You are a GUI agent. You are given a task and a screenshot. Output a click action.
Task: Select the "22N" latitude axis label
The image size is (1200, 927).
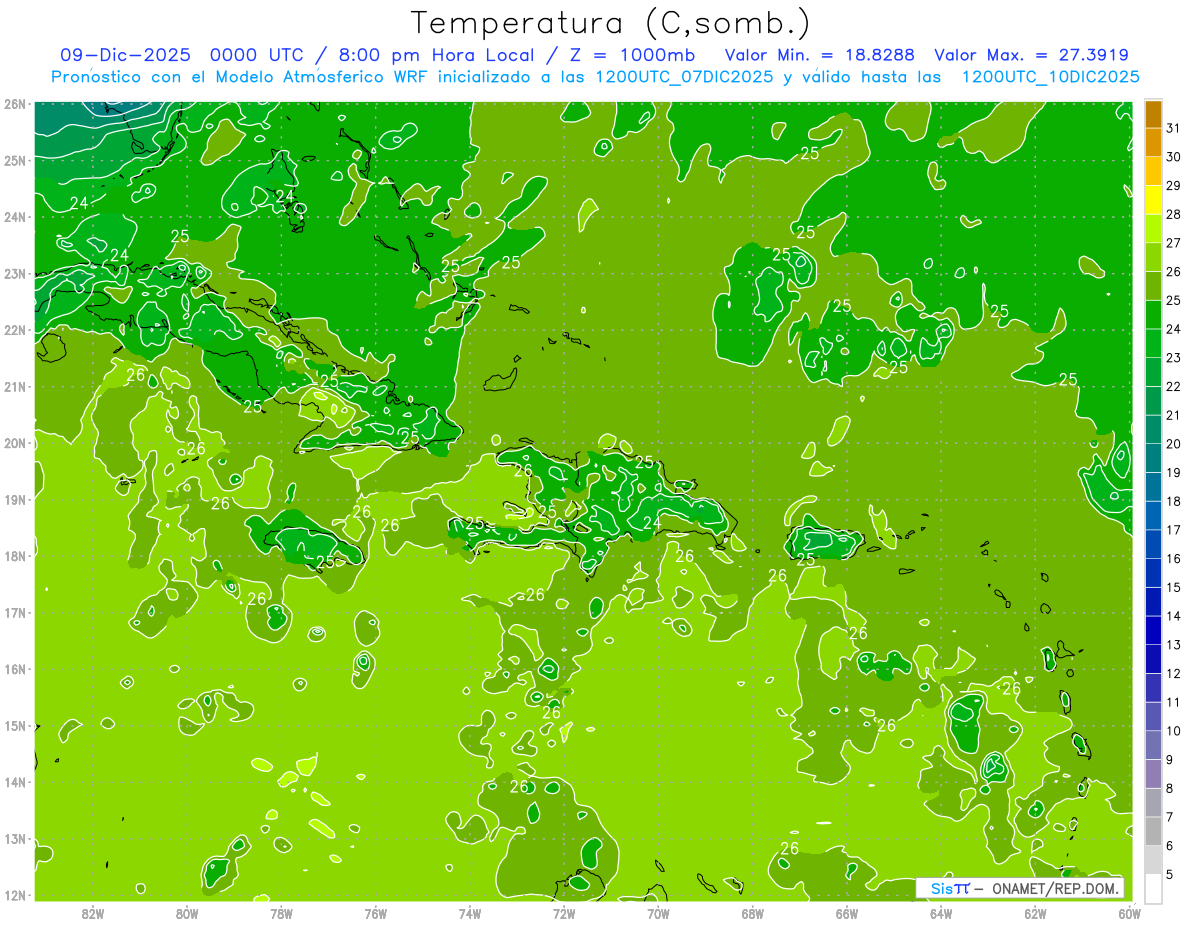coord(14,330)
